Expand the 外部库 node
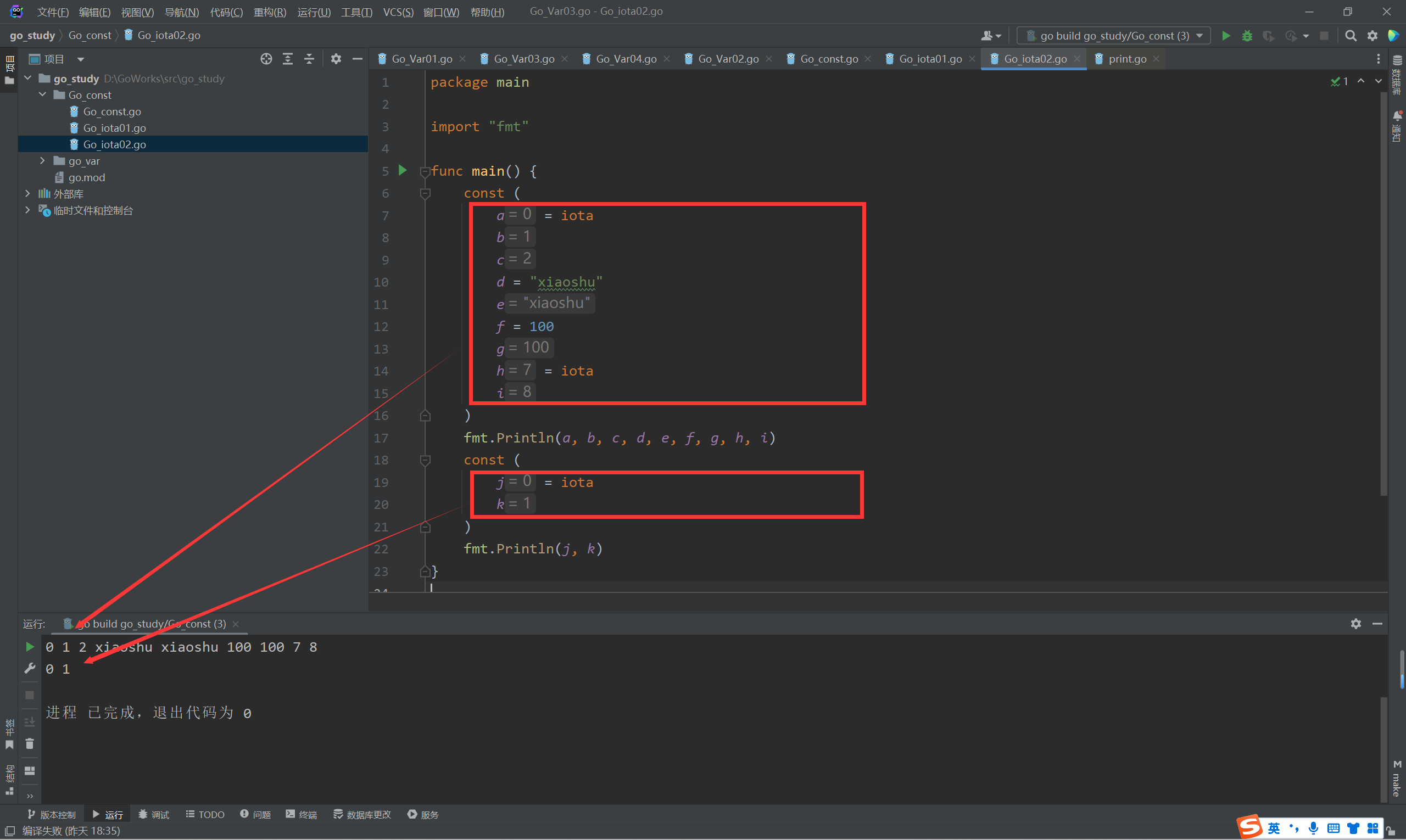Image resolution: width=1406 pixels, height=840 pixels. pyautogui.click(x=27, y=194)
